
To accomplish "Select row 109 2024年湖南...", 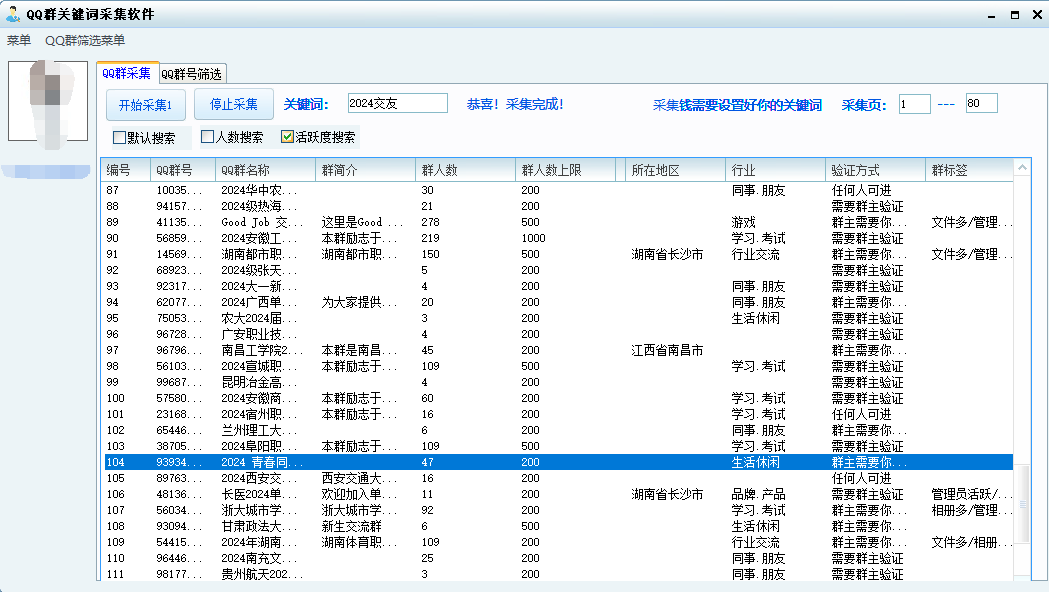I will [559, 542].
